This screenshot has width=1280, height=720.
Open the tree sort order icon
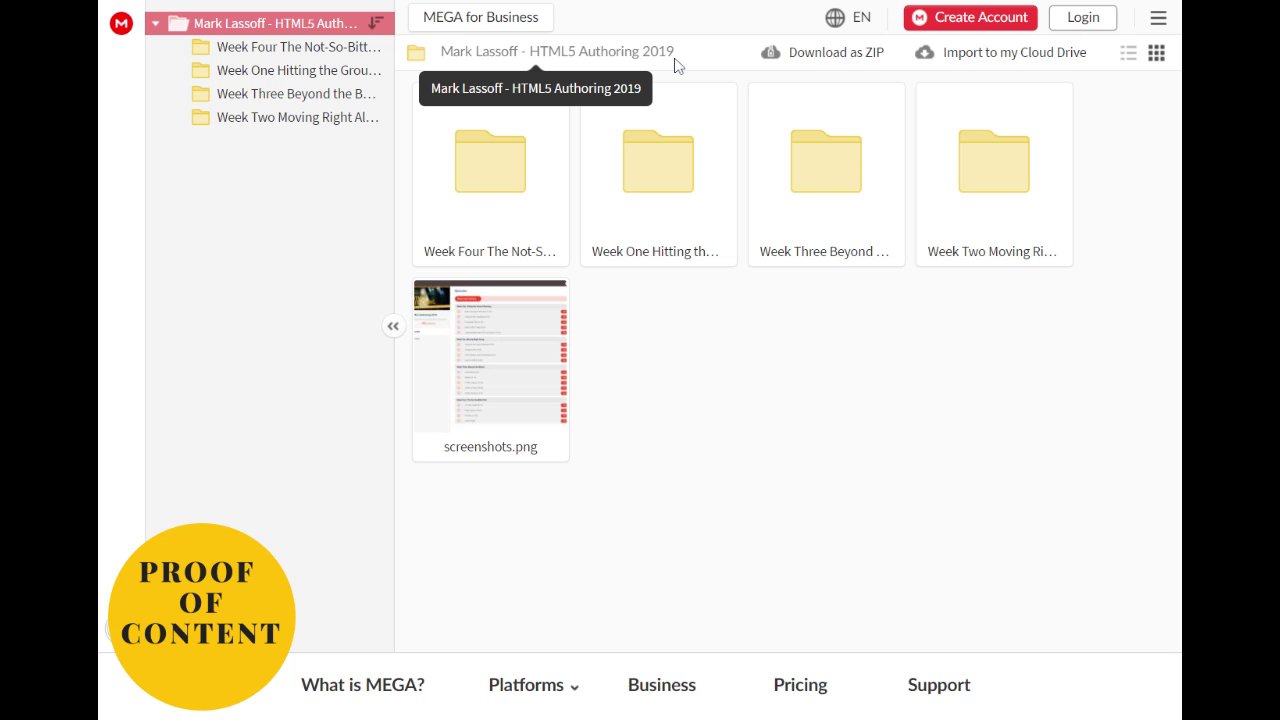(x=376, y=23)
